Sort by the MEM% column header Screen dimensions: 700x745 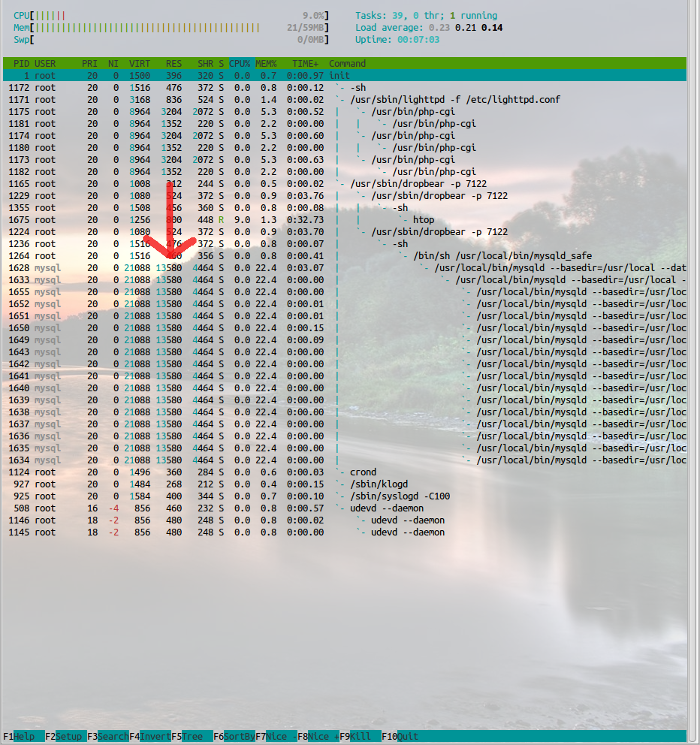coord(265,63)
